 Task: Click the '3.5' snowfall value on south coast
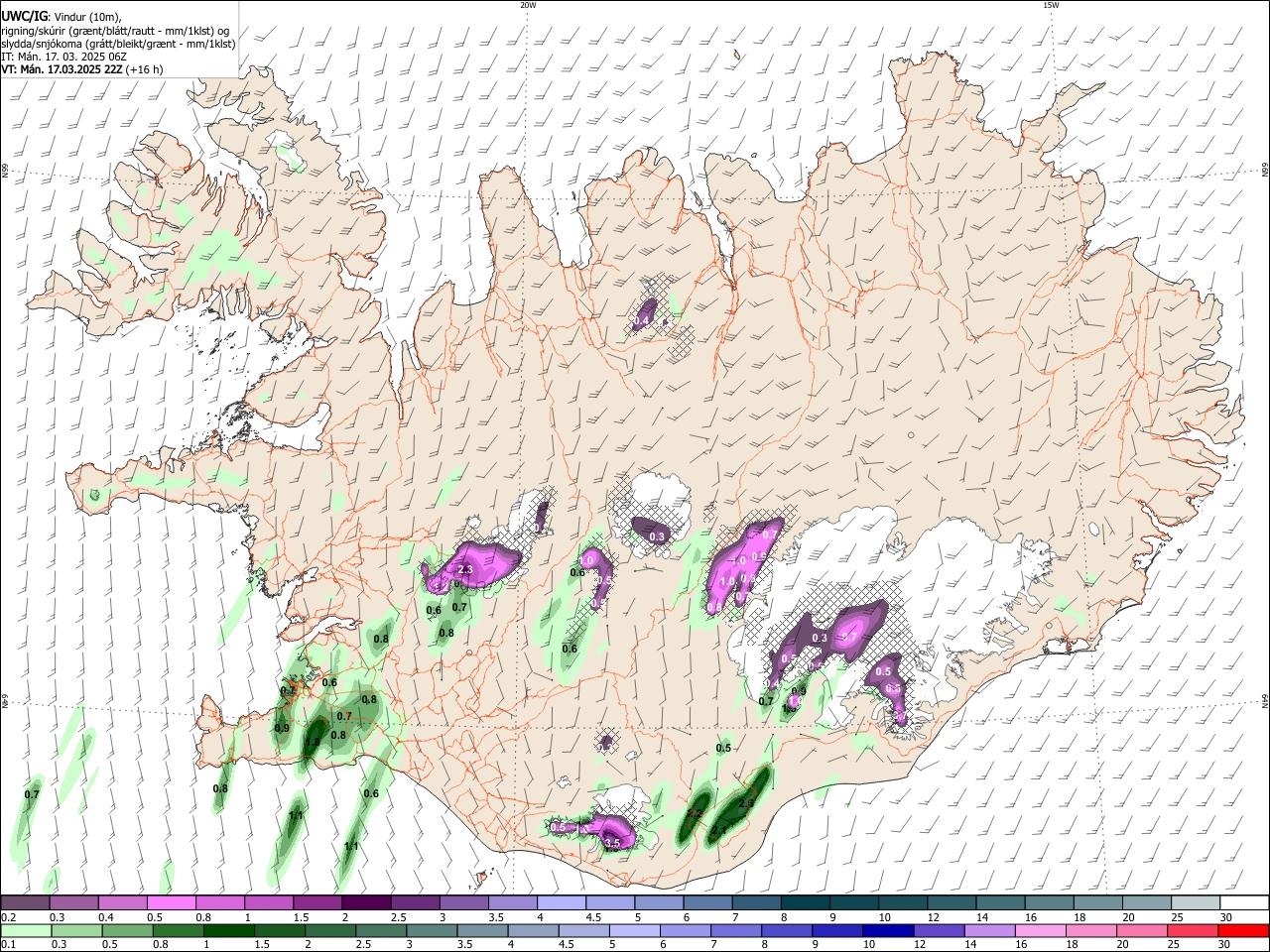pos(612,844)
